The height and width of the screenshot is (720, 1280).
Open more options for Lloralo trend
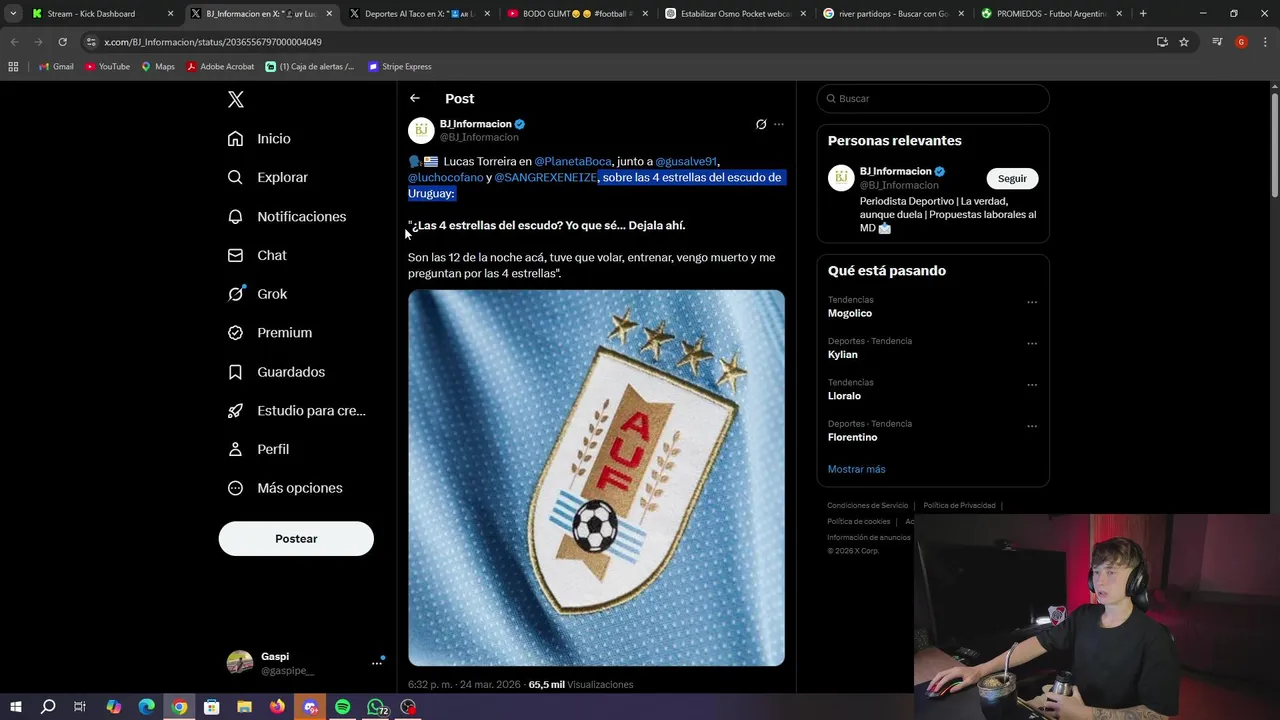click(x=1032, y=385)
